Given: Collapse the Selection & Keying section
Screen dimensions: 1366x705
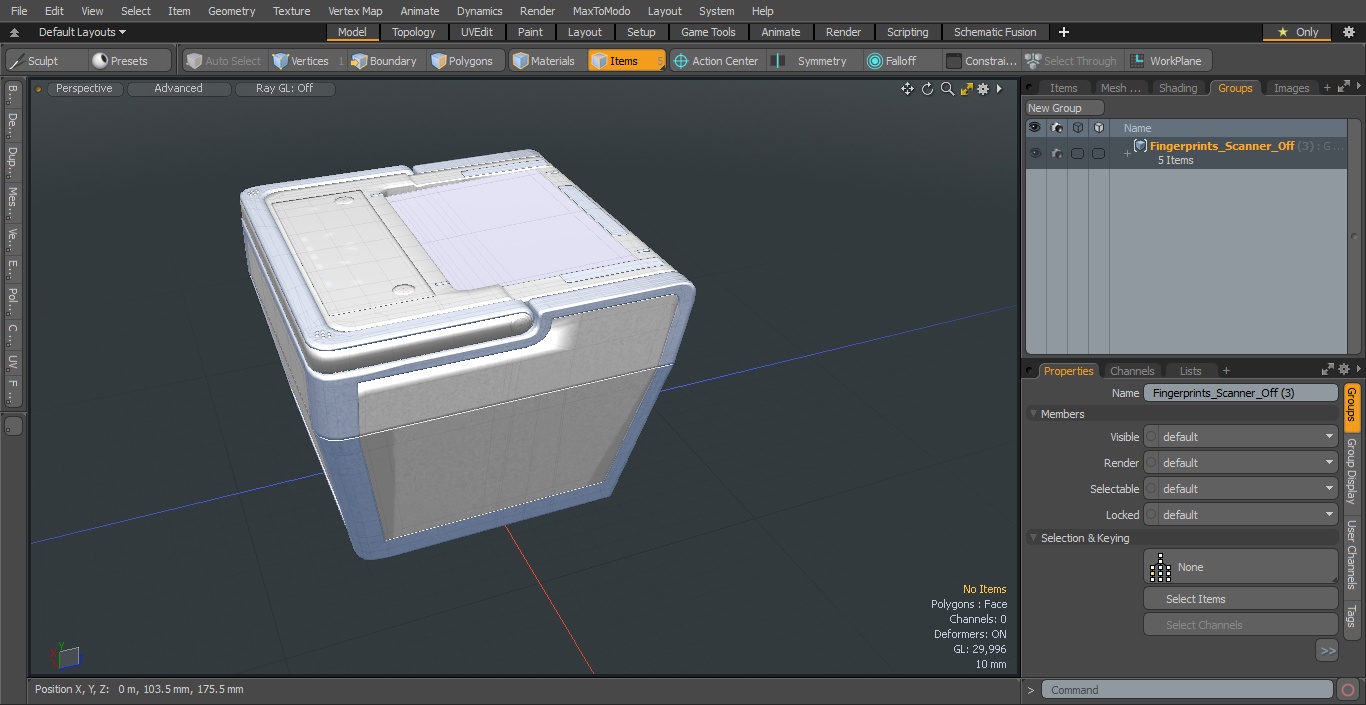Looking at the screenshot, I should coord(1033,538).
